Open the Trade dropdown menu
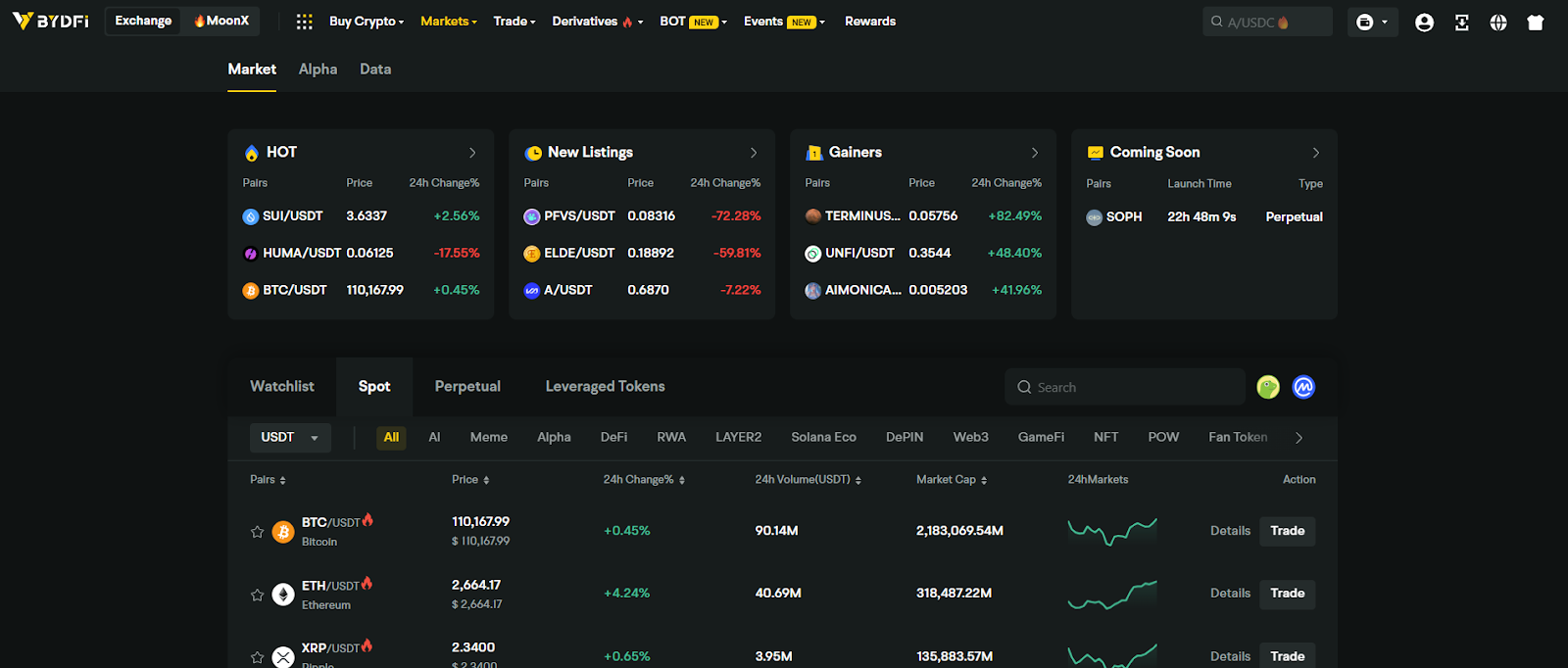 click(x=514, y=22)
